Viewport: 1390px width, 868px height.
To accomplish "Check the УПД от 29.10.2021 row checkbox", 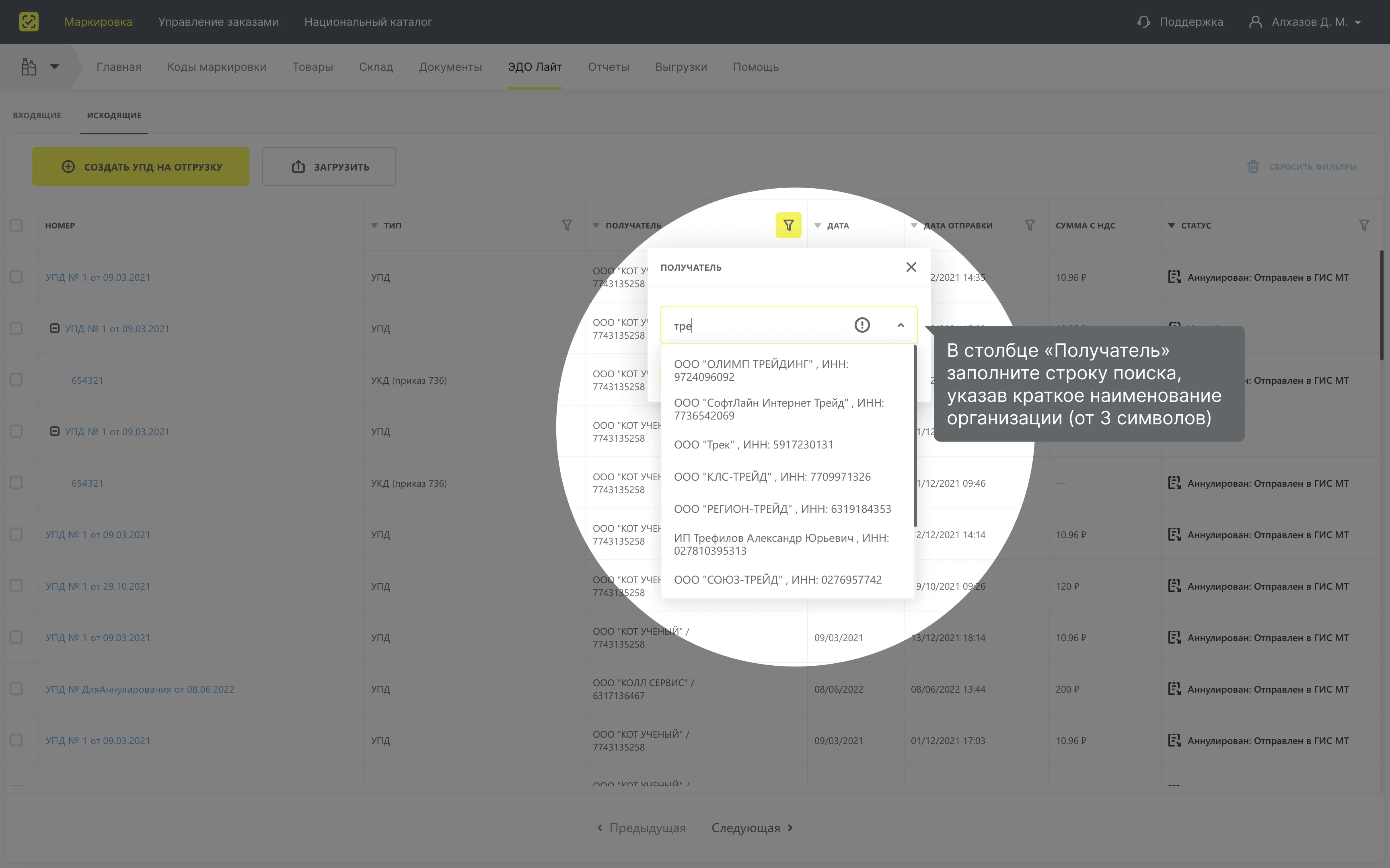I will pyautogui.click(x=16, y=586).
